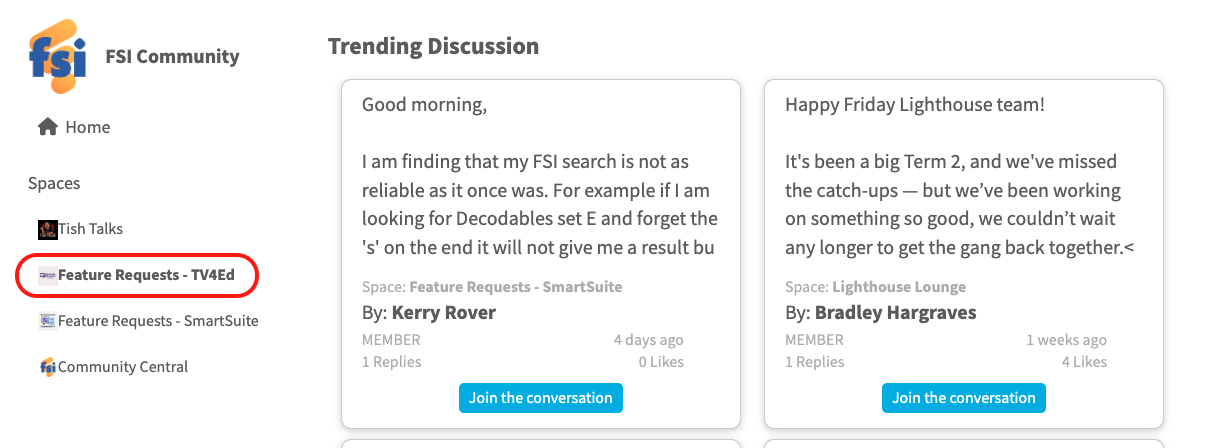Click the Tish Talks space icon

[x=47, y=229]
